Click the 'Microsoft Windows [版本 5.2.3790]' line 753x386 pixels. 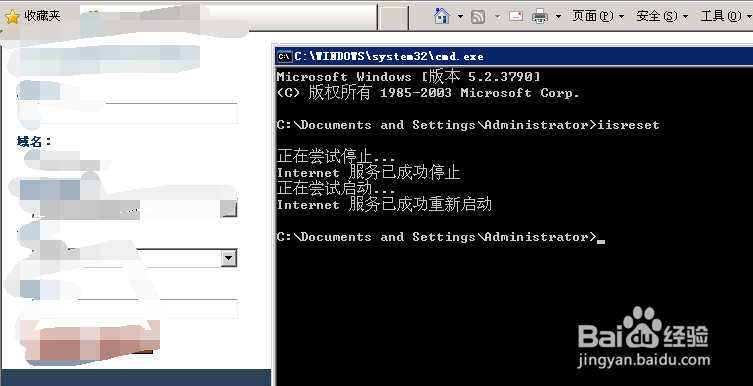pos(409,77)
